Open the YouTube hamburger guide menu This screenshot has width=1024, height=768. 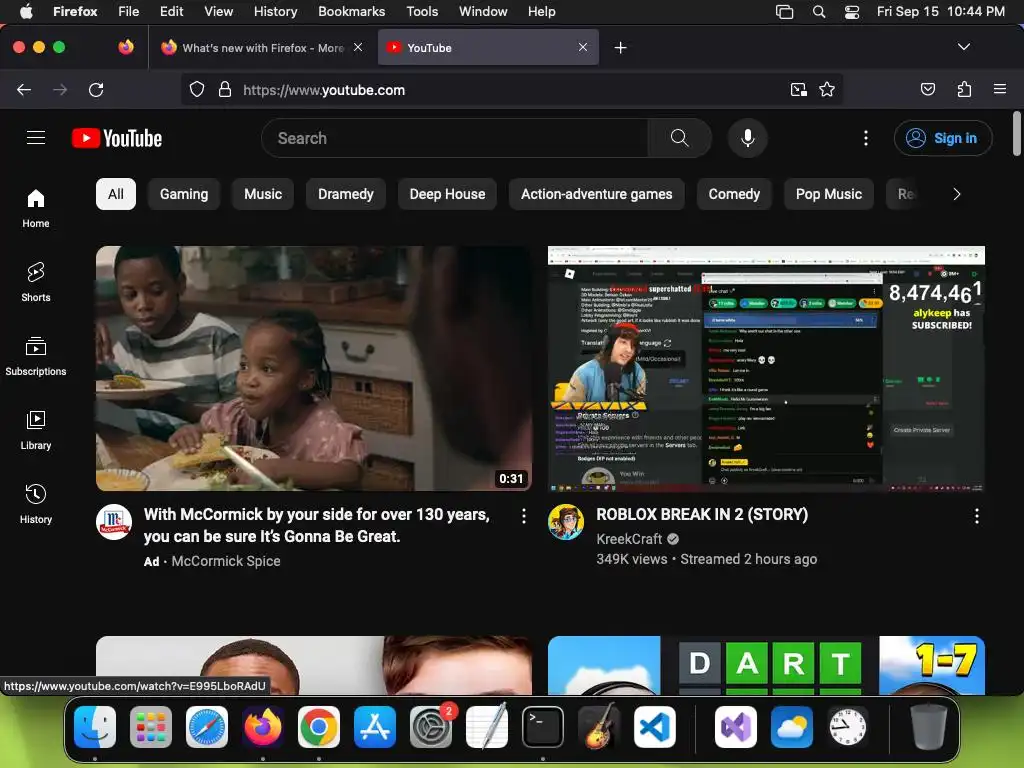tap(36, 138)
